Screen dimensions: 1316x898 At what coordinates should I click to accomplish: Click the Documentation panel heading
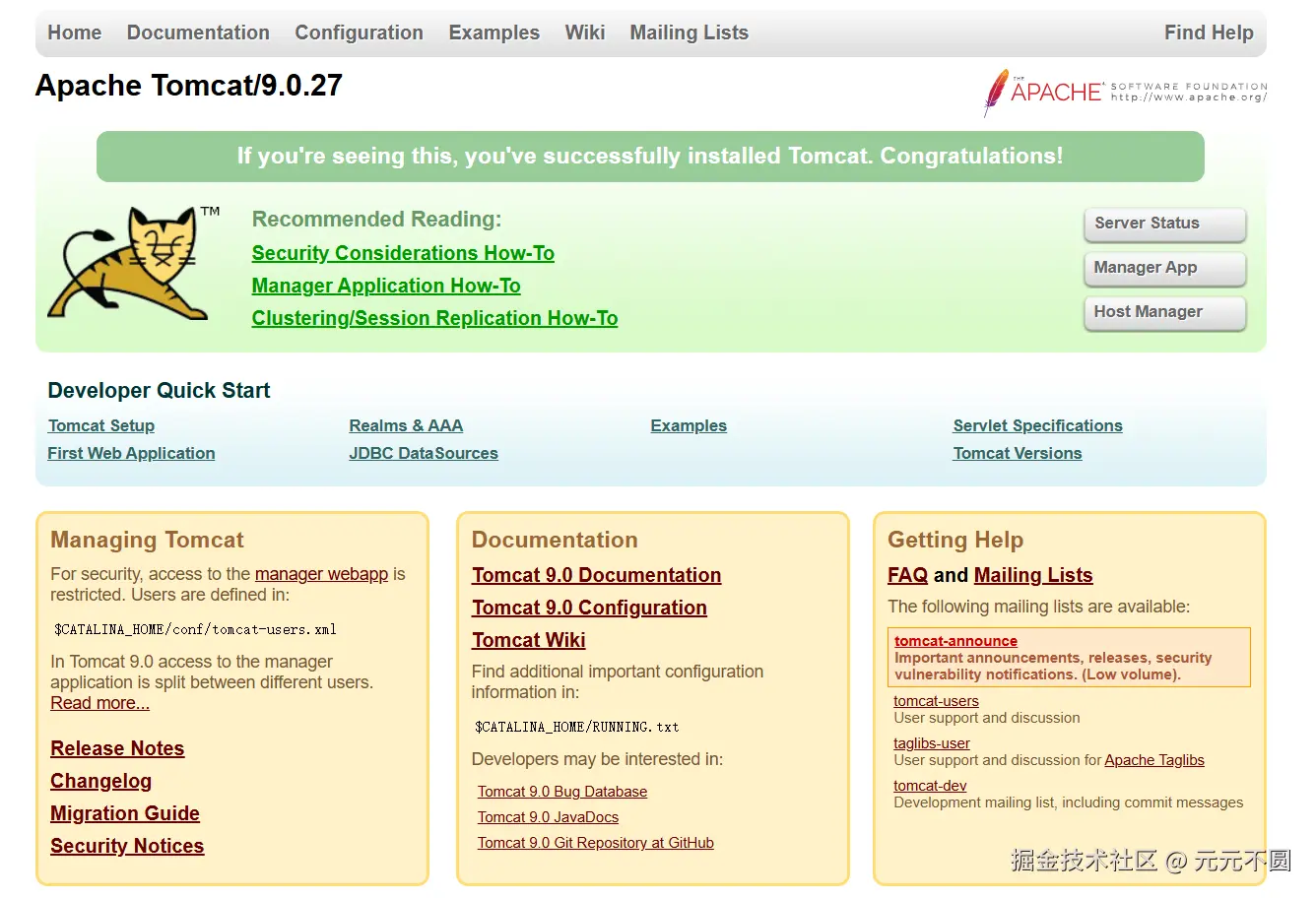click(x=555, y=540)
